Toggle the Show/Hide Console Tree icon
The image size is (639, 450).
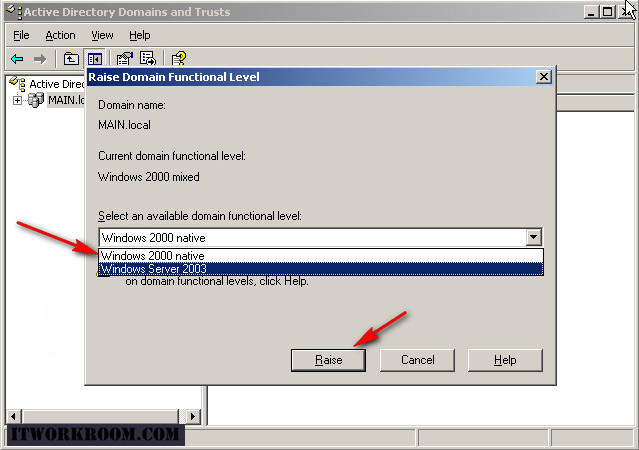click(95, 59)
